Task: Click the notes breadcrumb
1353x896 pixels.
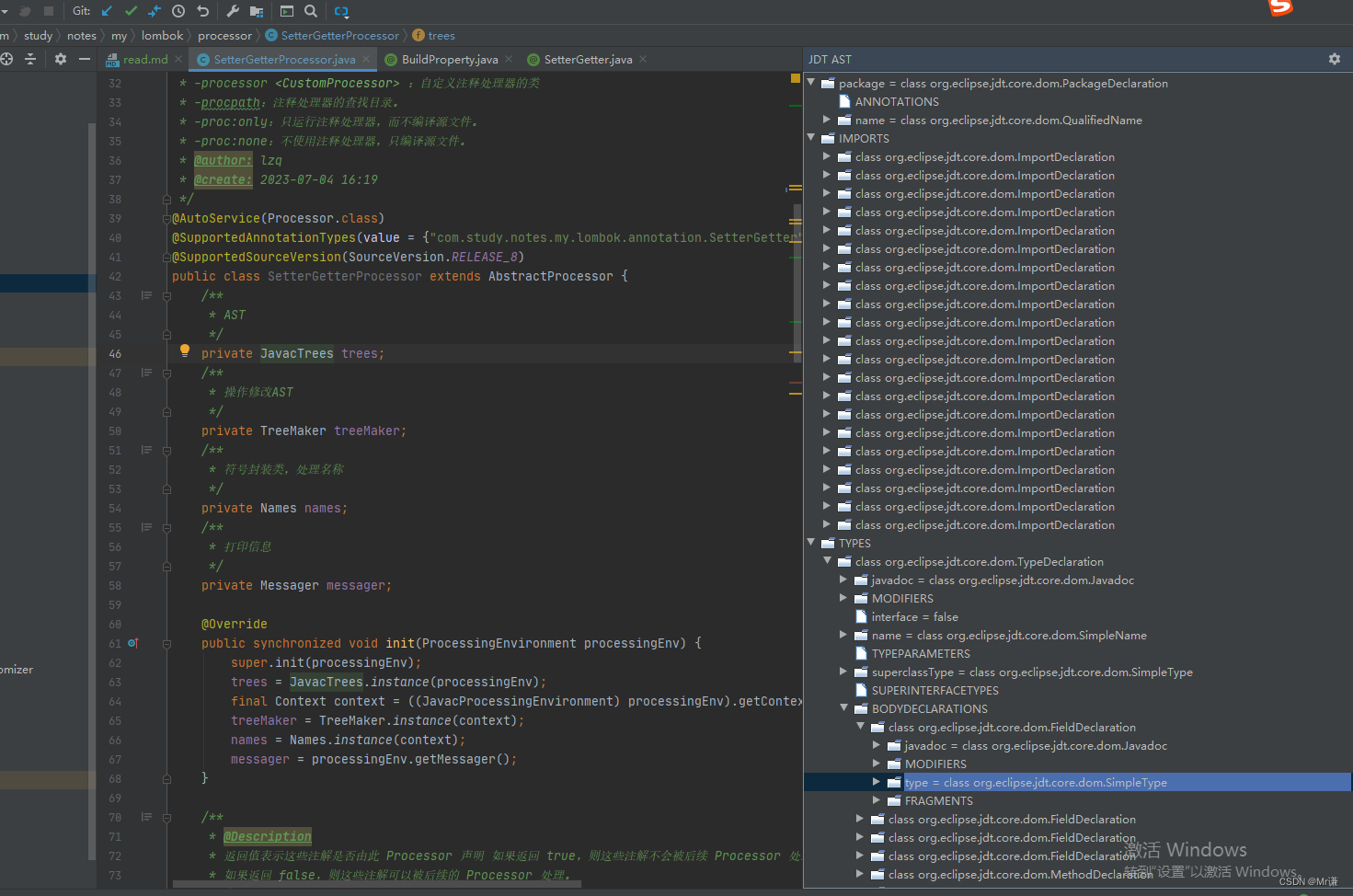Action: click(82, 35)
